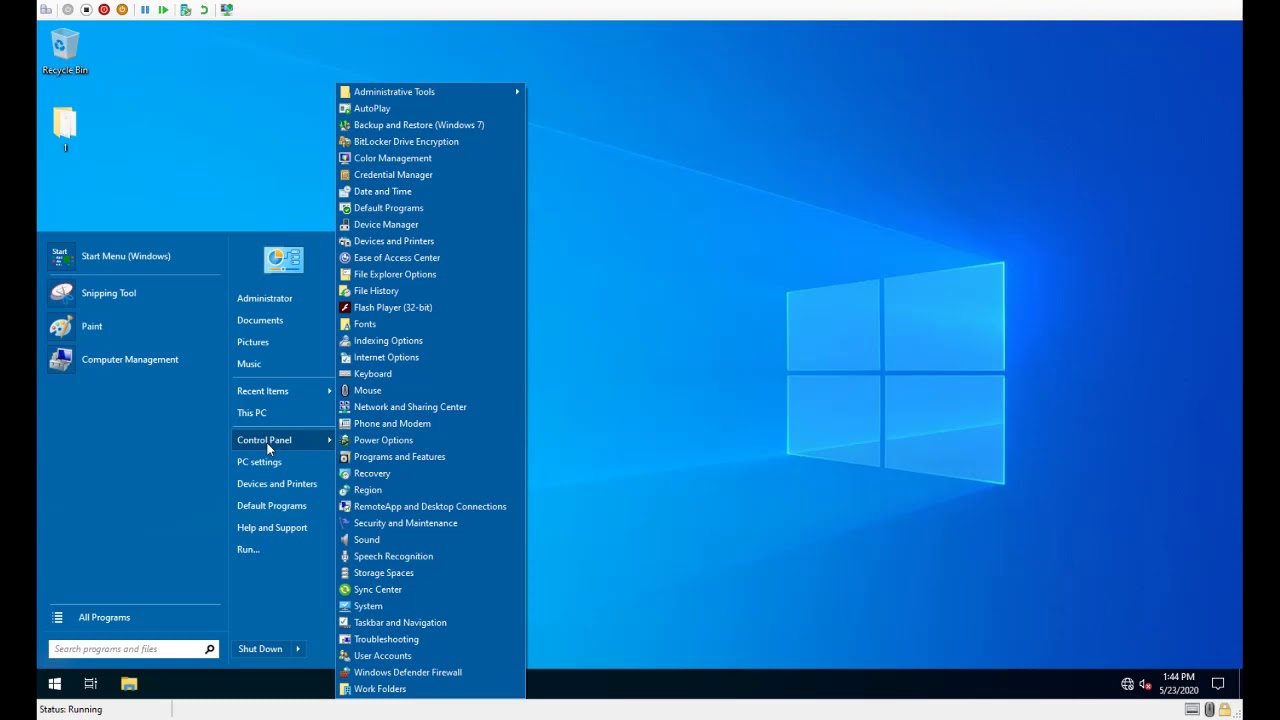Open AutoPlay from Control Panel list
This screenshot has height=720, width=1280.
tap(430, 108)
